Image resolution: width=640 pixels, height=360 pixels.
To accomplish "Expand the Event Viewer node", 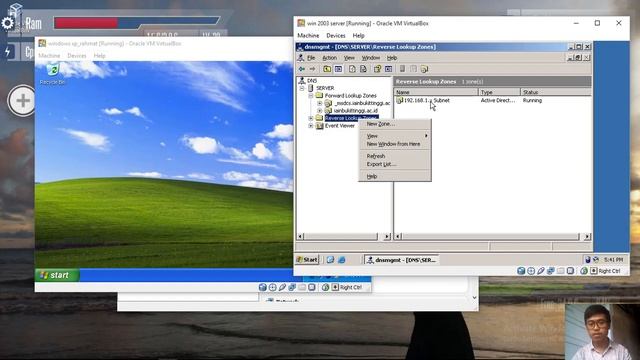I will click(x=311, y=126).
